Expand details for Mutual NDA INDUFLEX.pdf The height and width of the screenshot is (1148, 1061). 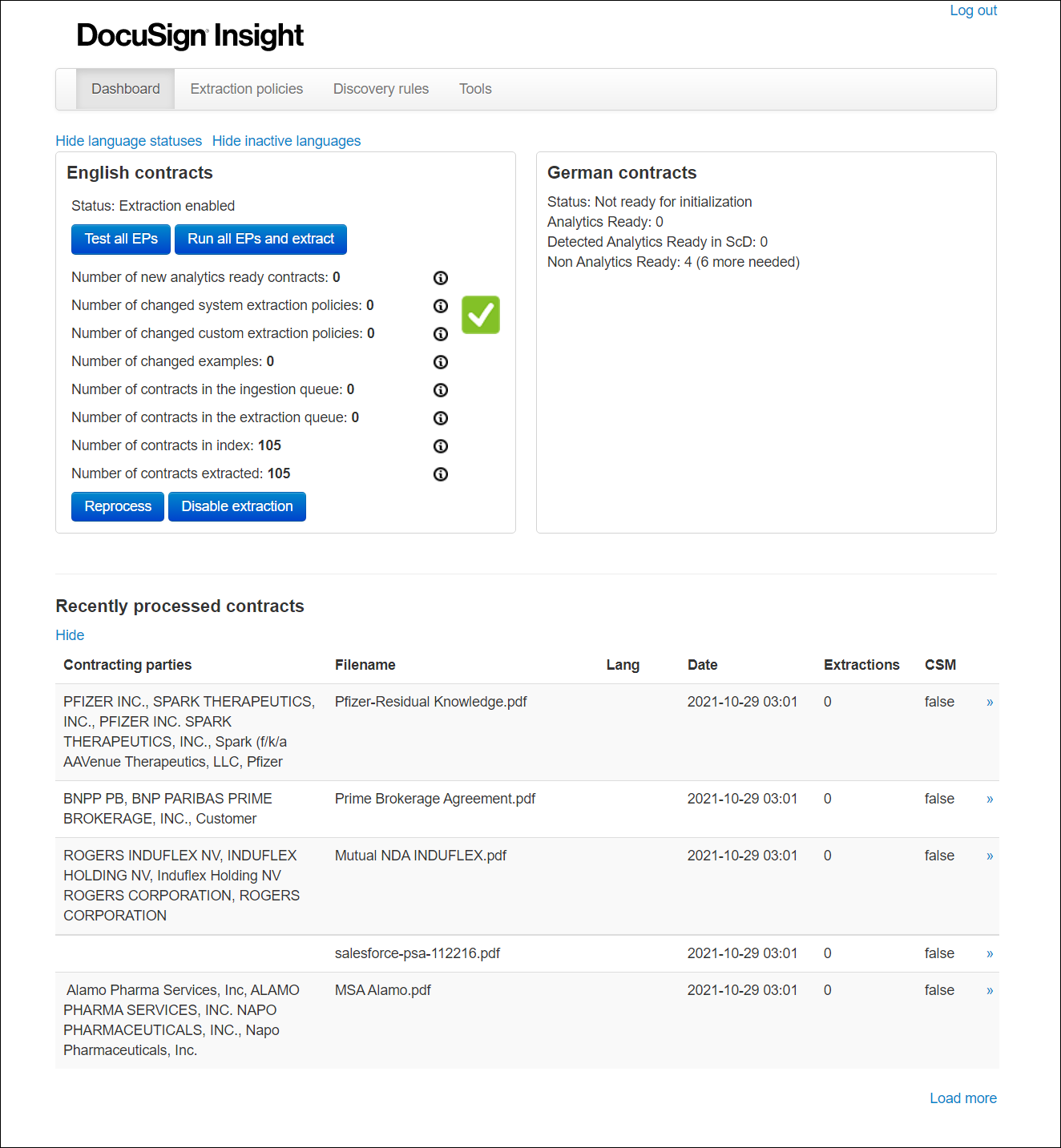(989, 856)
